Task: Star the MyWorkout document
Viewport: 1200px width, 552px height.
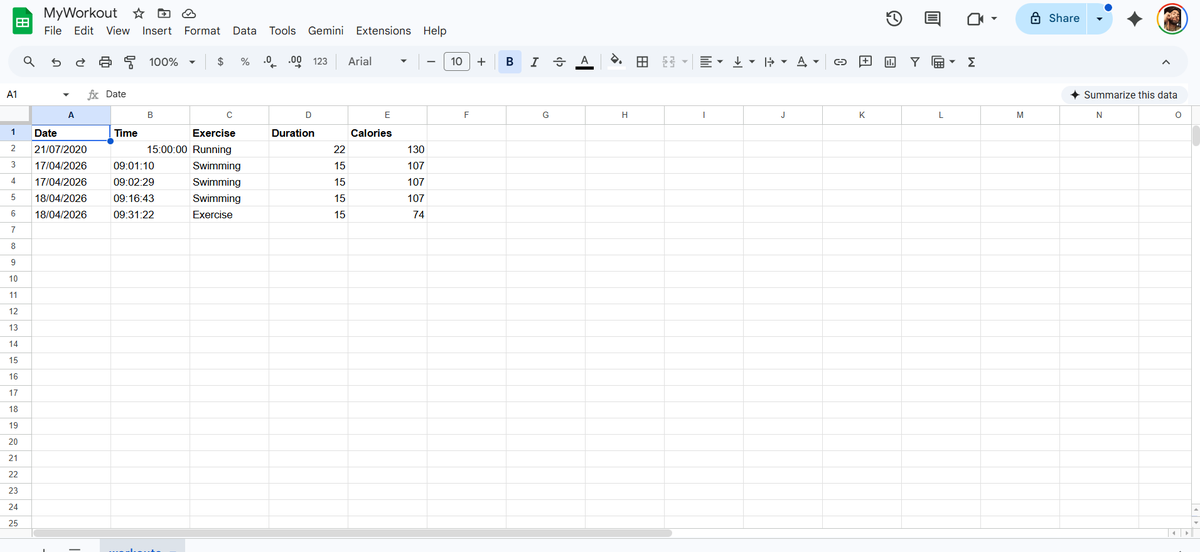Action: click(x=138, y=13)
